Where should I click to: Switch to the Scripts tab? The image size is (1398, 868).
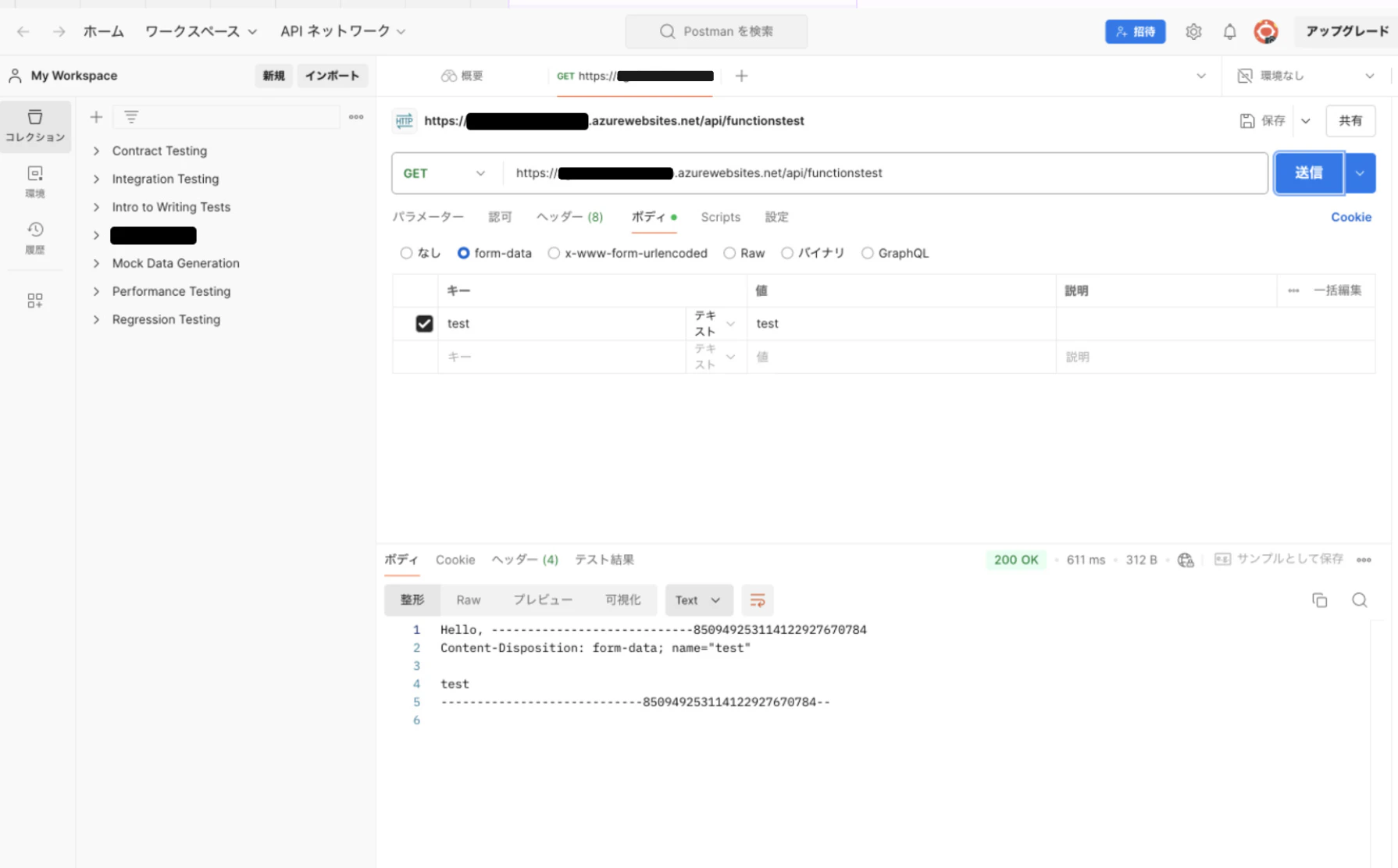[720, 217]
